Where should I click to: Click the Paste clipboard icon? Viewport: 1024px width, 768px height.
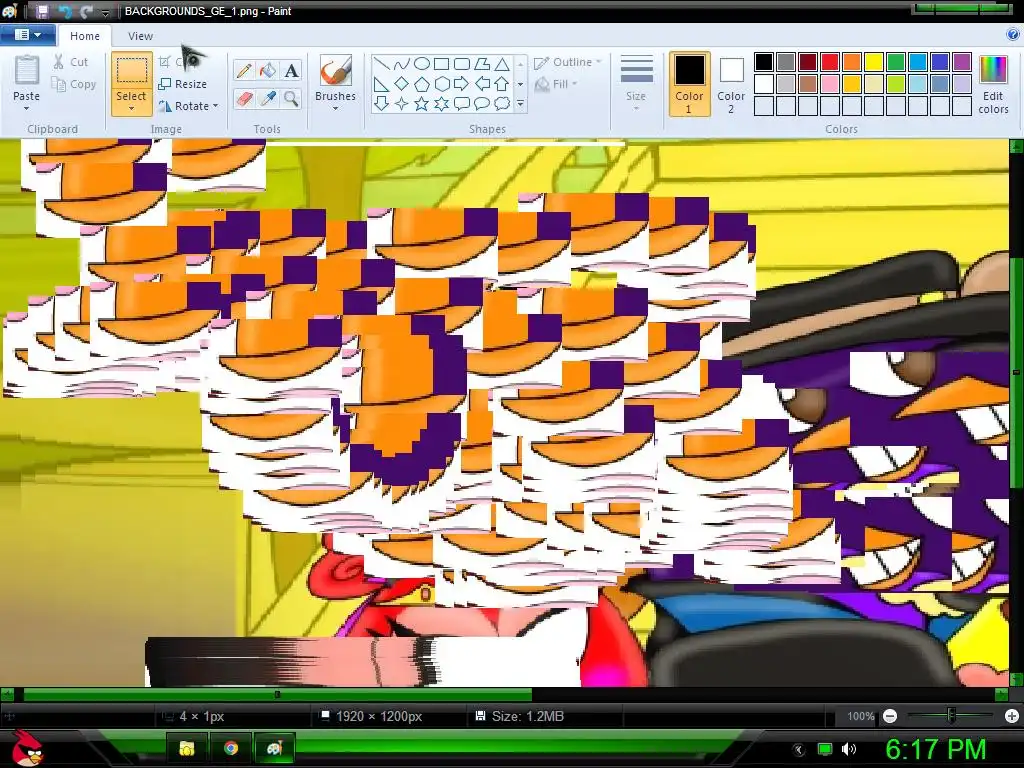pyautogui.click(x=27, y=71)
